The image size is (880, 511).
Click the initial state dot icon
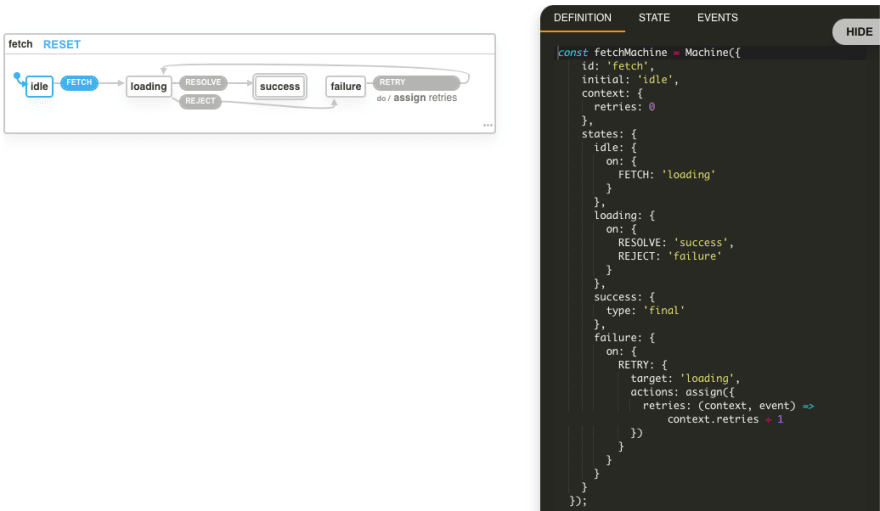point(17,76)
